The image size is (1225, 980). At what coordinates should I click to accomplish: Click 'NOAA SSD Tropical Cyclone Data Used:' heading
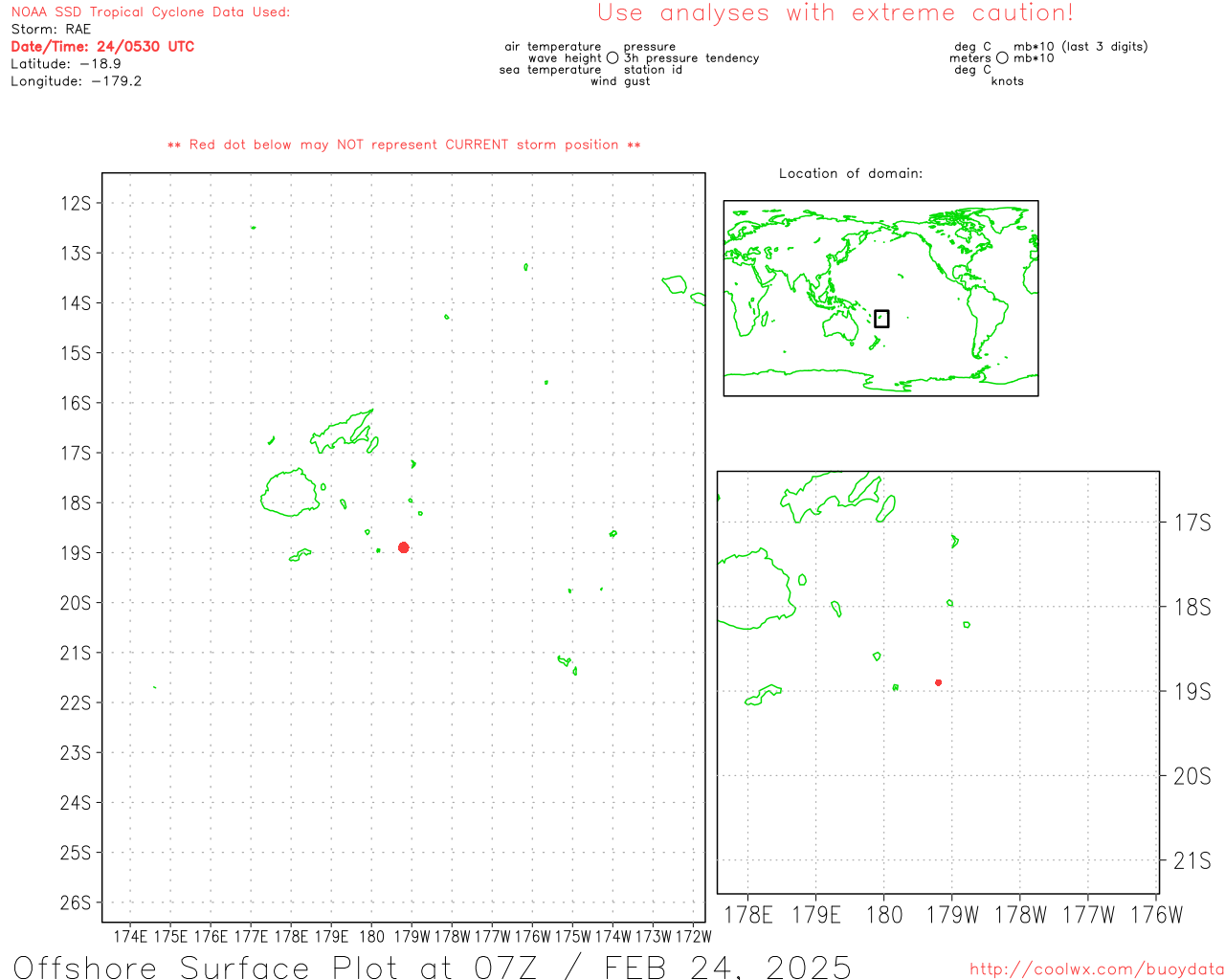pyautogui.click(x=150, y=12)
